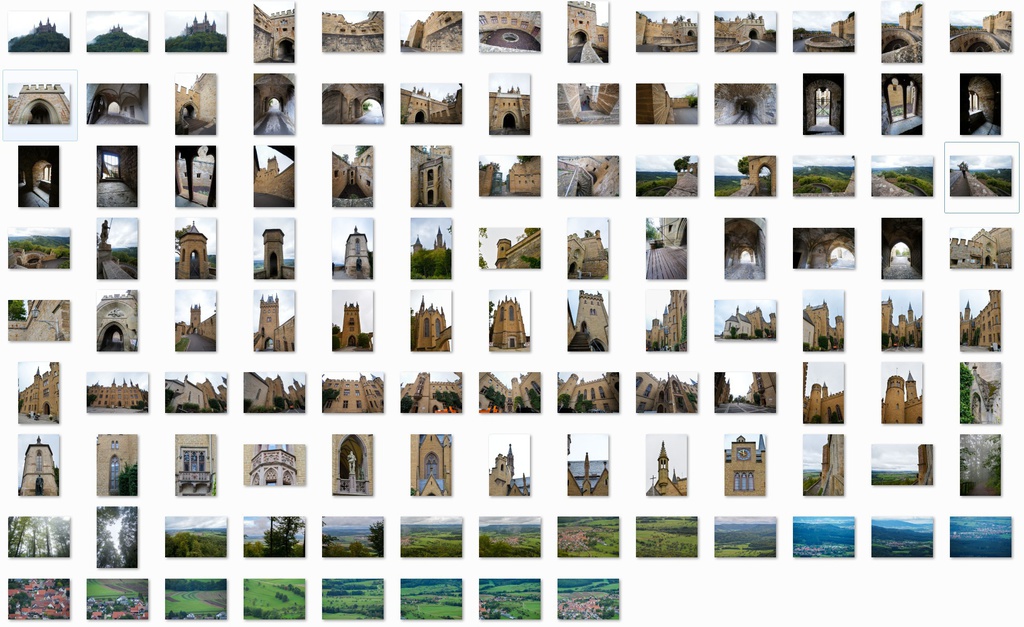Image resolution: width=1024 pixels, height=627 pixels.
Task: Select the wooden plank deck photo
Action: pyautogui.click(x=666, y=249)
